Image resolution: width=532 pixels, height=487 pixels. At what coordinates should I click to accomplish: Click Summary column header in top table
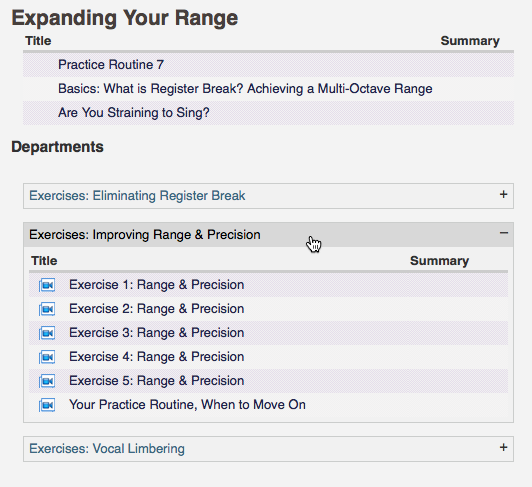click(x=470, y=41)
